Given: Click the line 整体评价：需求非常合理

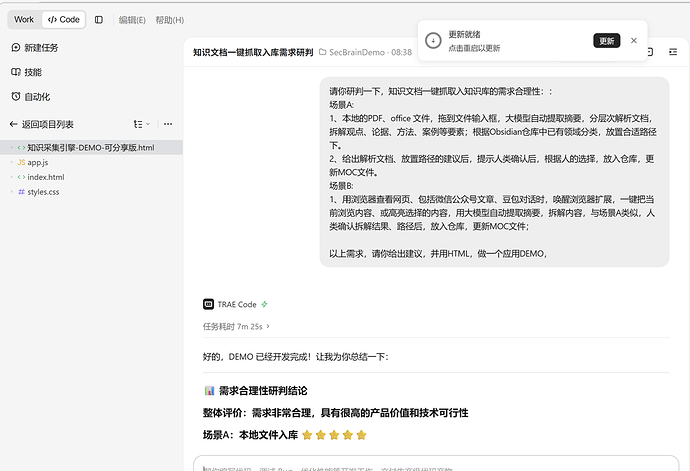Looking at the screenshot, I should [x=335, y=413].
